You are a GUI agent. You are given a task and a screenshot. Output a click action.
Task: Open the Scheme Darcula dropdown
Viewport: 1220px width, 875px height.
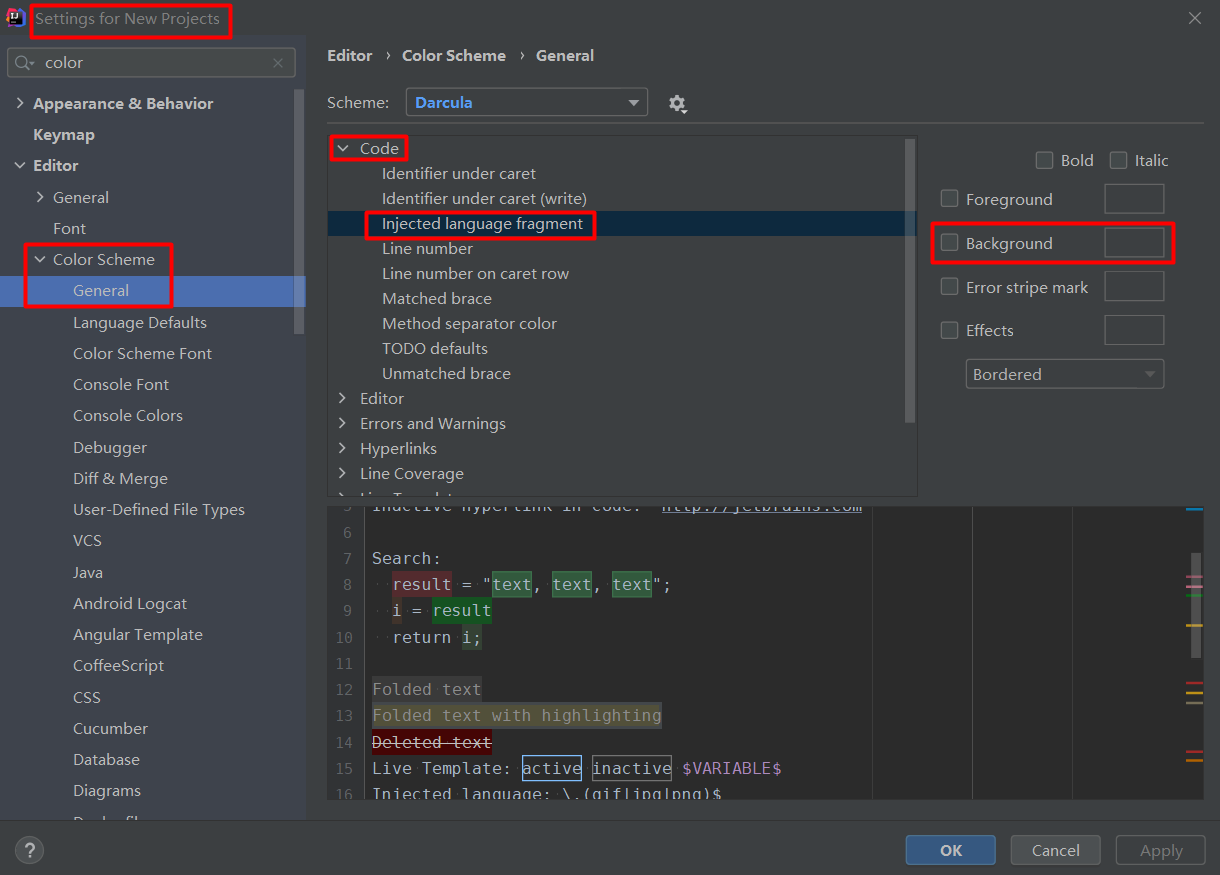click(x=527, y=102)
